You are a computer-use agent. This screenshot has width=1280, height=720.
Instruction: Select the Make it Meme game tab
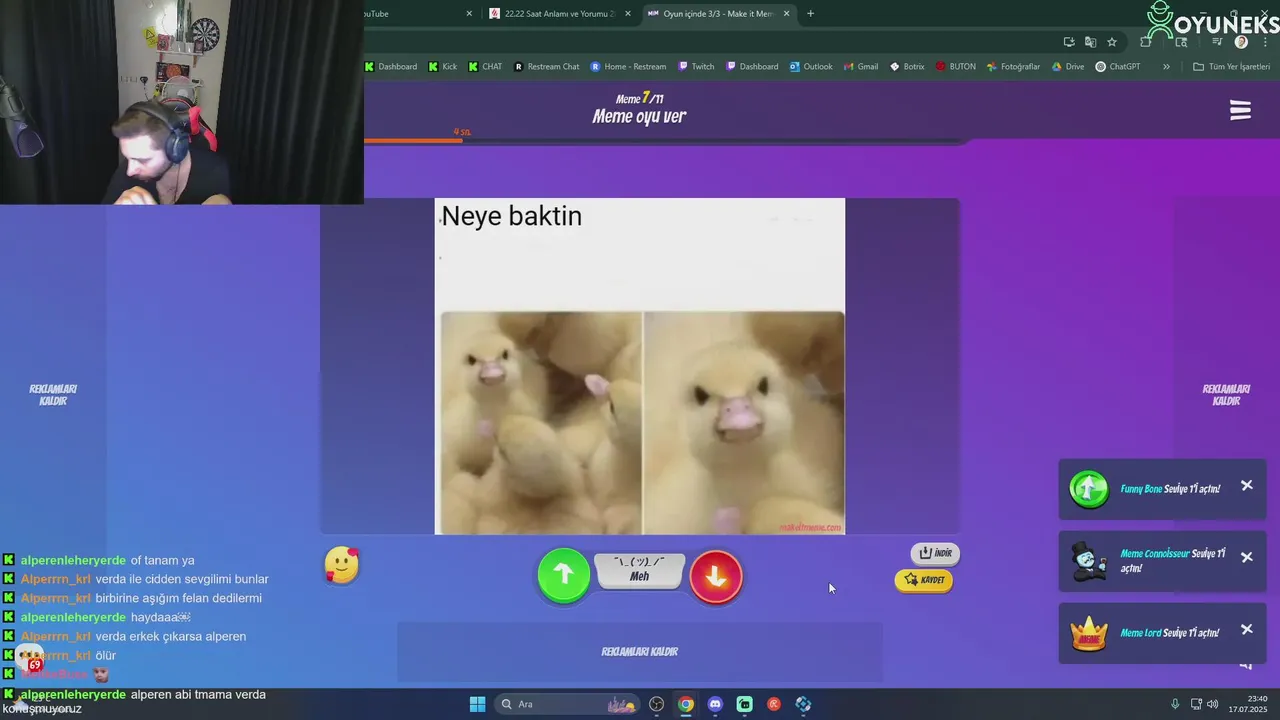(x=718, y=14)
